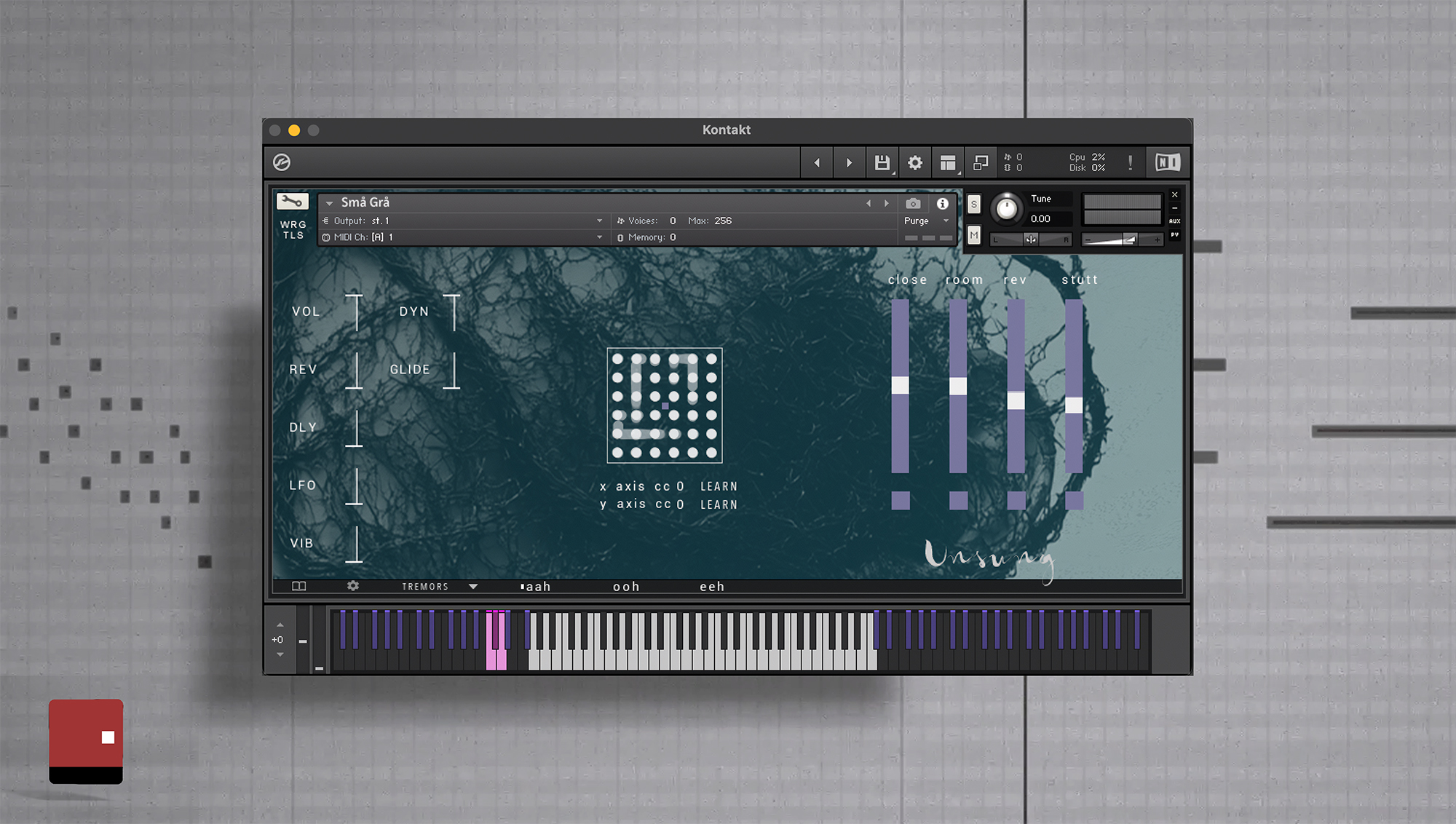The width and height of the screenshot is (1456, 824).
Task: Shift keyboard octave up arrow
Action: [x=280, y=625]
